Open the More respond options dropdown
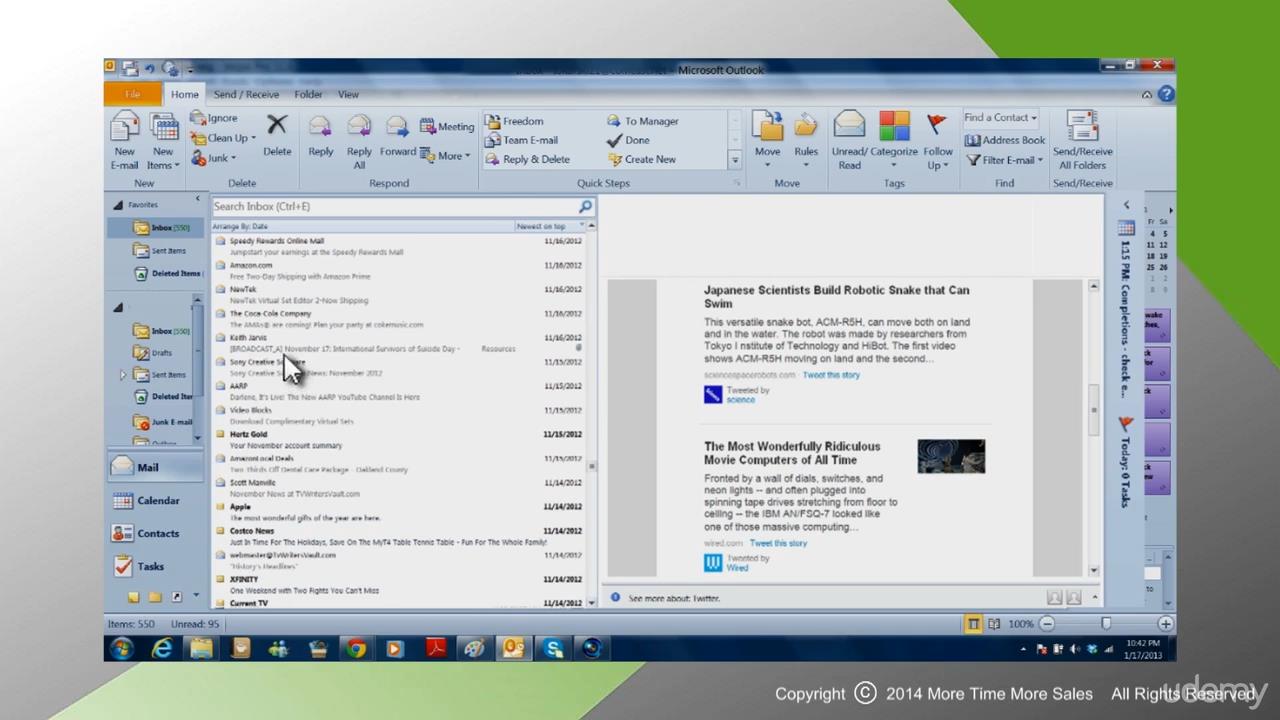 coord(446,156)
